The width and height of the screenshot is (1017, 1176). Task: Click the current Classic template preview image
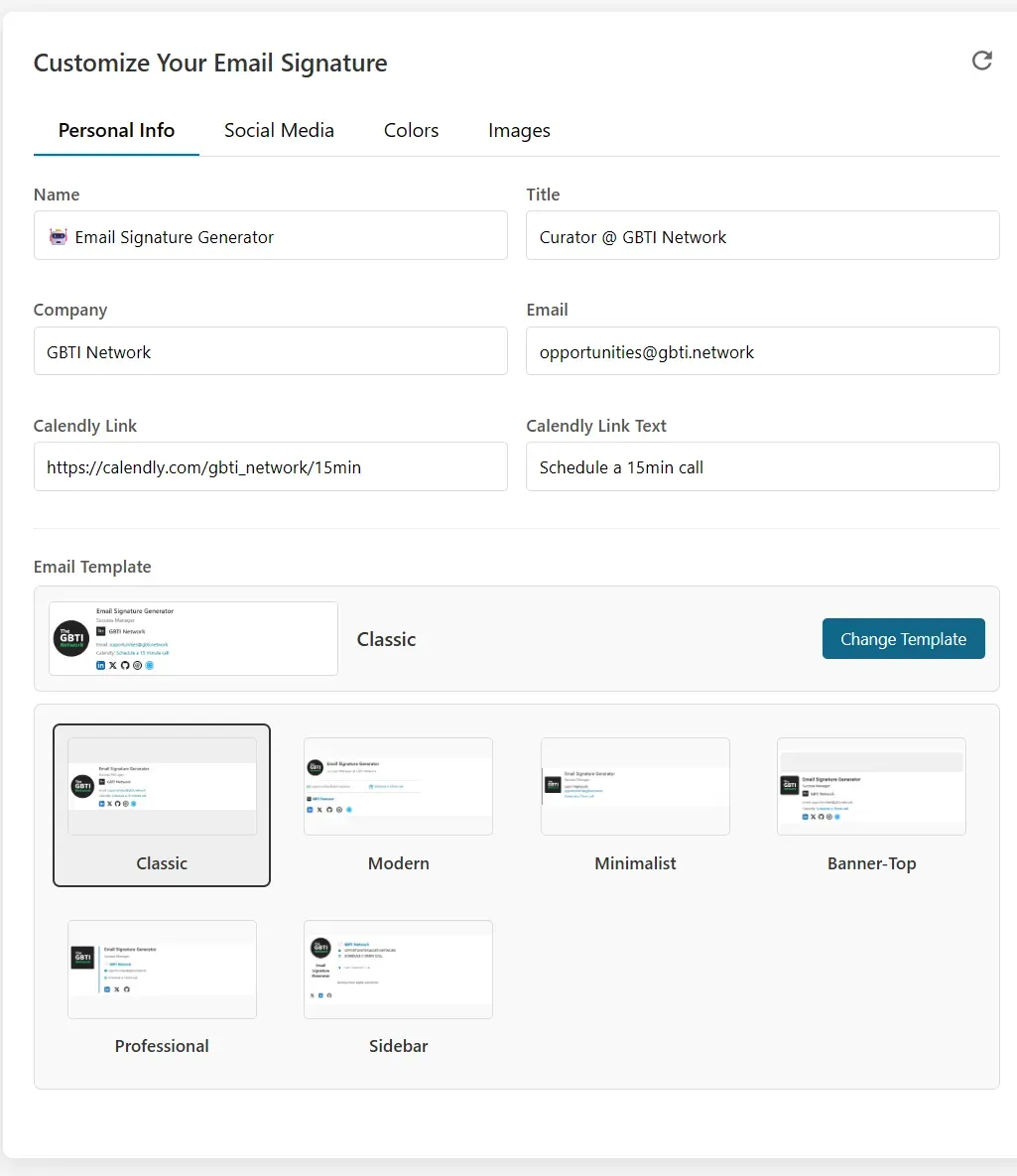coord(193,638)
